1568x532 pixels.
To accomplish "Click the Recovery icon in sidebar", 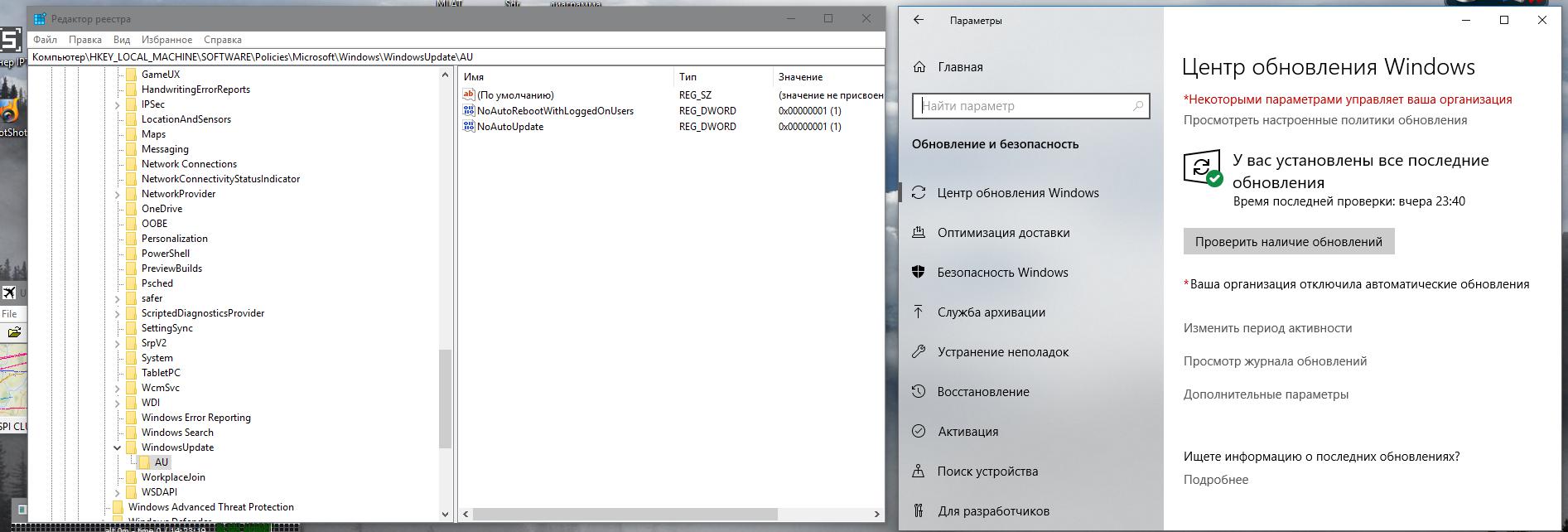I will [x=919, y=391].
